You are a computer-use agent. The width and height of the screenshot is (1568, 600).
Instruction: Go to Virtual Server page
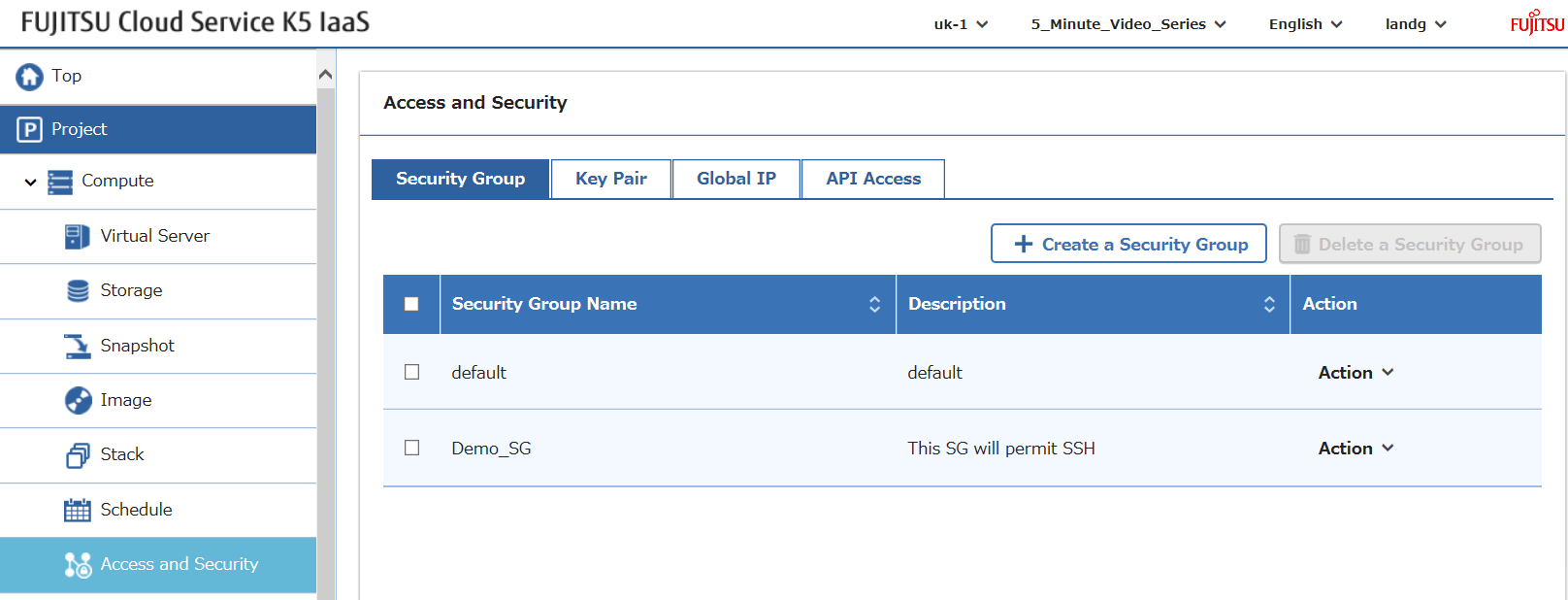pyautogui.click(x=158, y=236)
